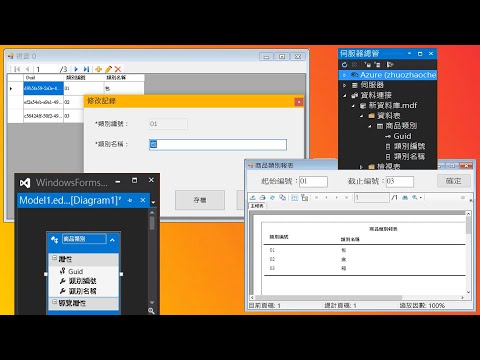Go to next record in data form navigator

76,69
